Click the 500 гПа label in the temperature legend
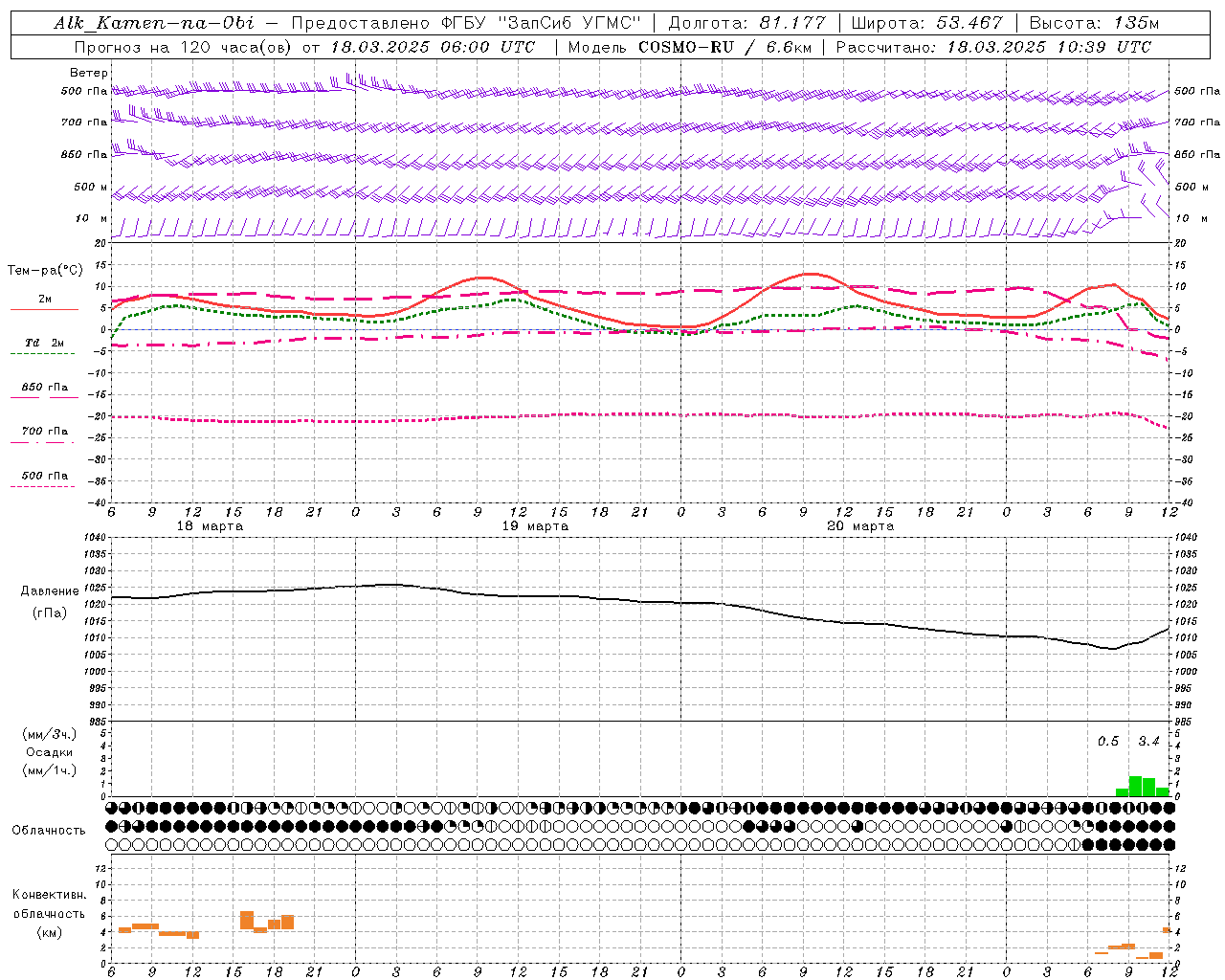 click(45, 475)
